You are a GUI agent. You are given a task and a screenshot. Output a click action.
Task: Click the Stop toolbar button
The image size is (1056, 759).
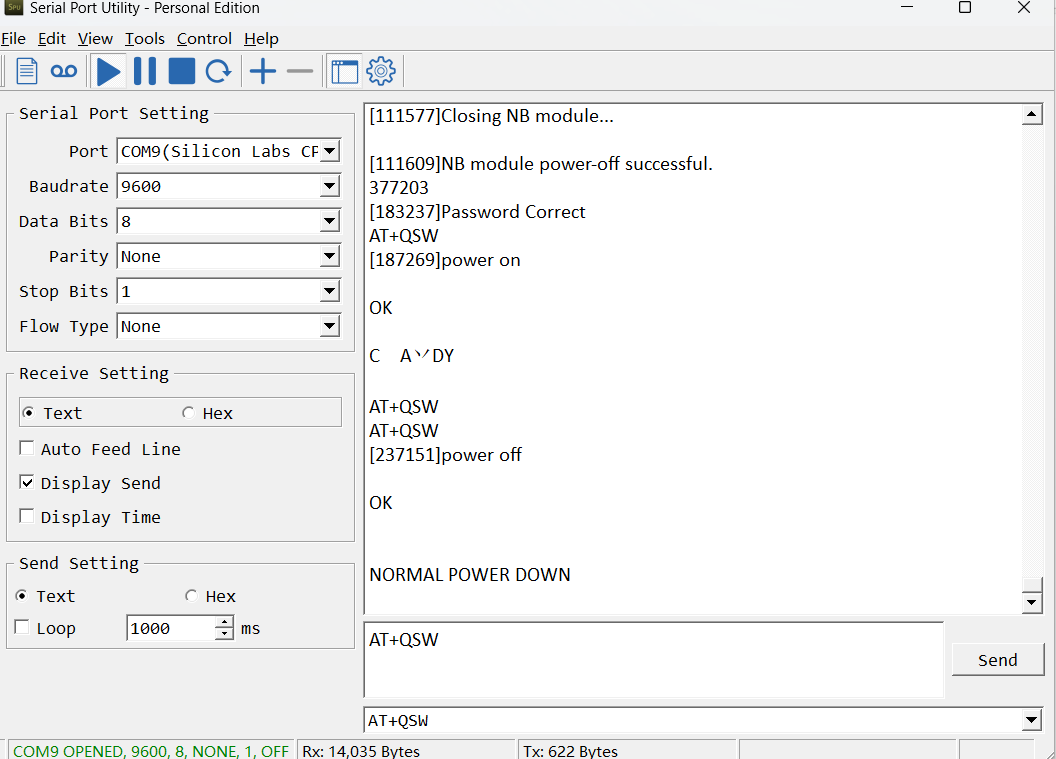click(x=182, y=71)
